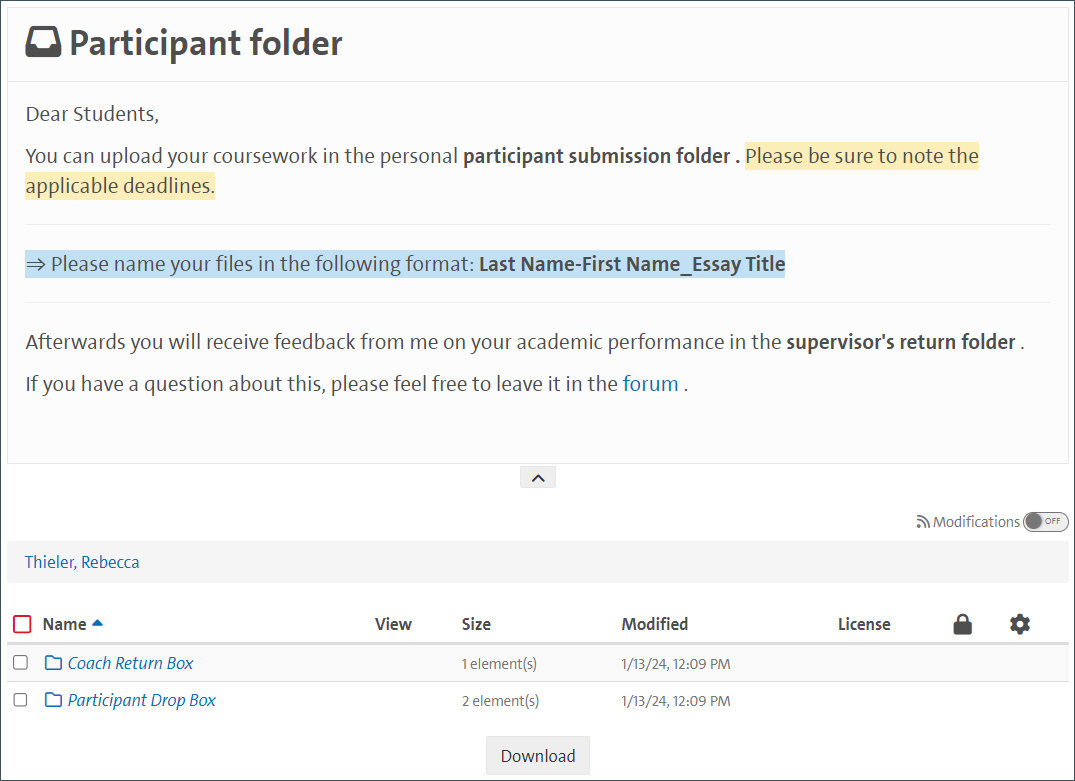Select the Participant Drop Box checkbox
The height and width of the screenshot is (781, 1075).
coord(20,700)
